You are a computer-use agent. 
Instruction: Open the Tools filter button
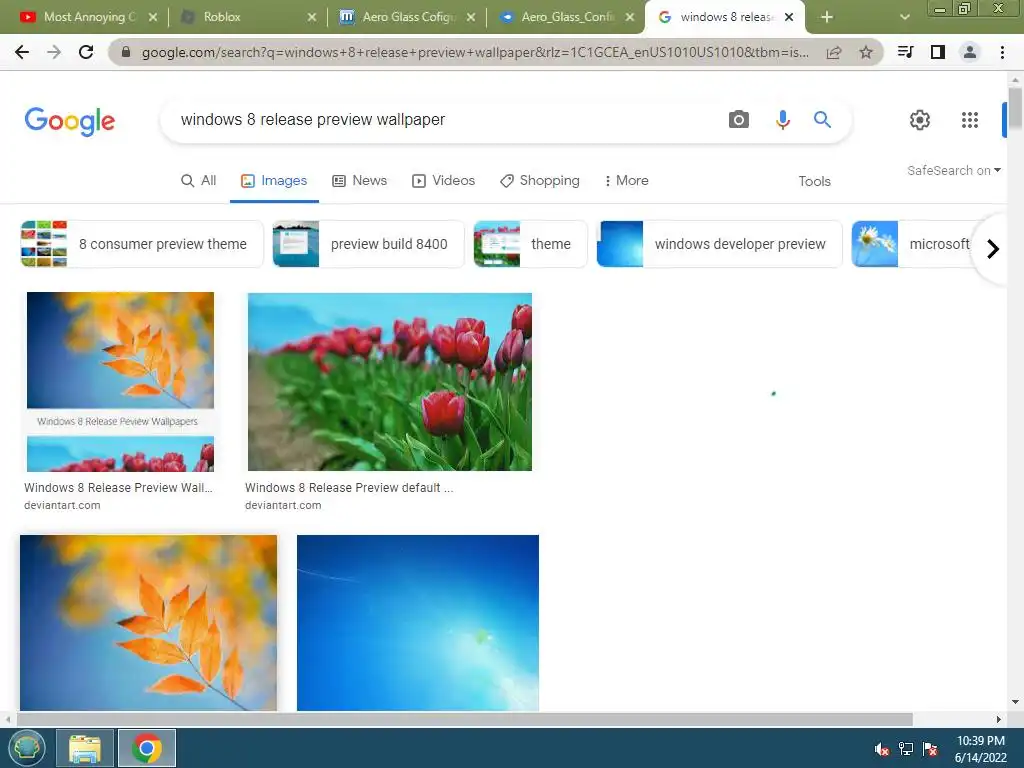[814, 182]
